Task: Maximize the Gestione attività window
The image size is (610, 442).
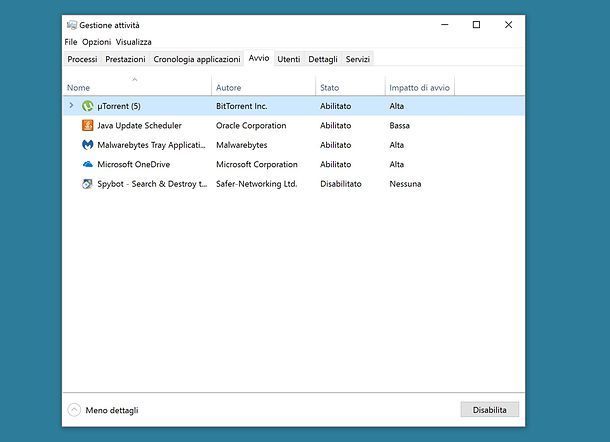Action: [476, 25]
